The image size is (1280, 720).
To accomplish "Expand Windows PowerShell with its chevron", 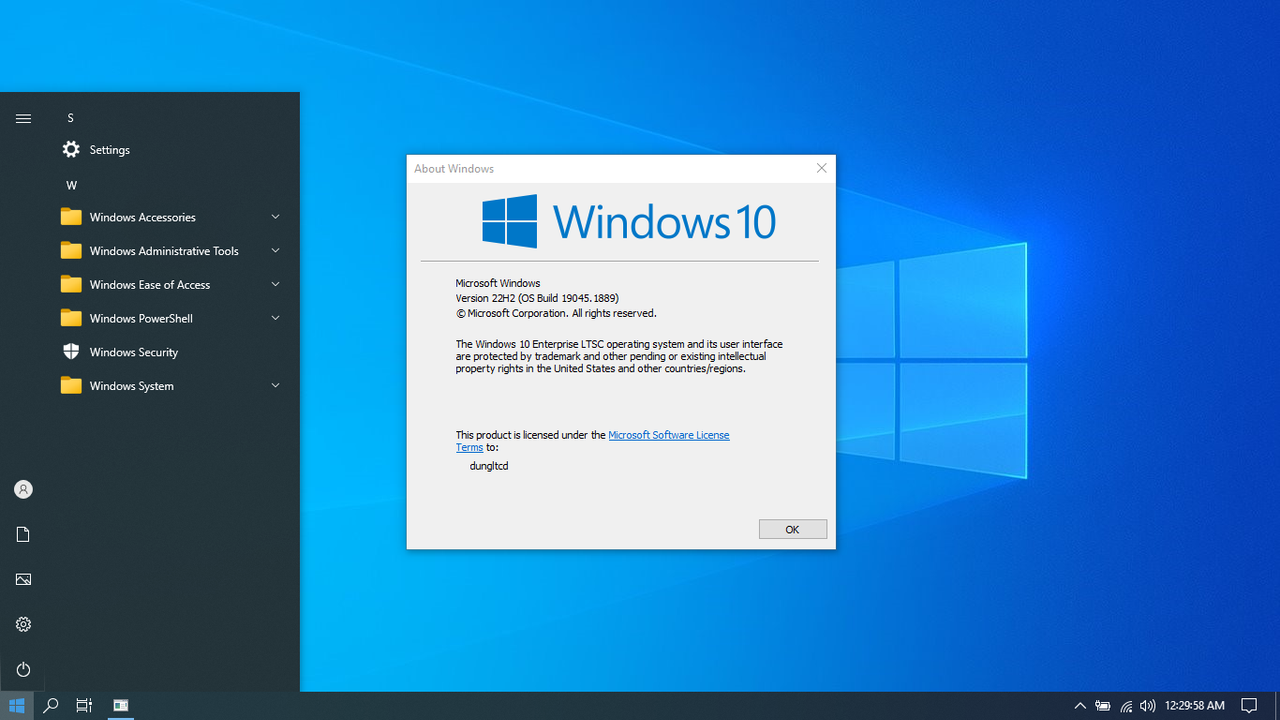I will (275, 318).
